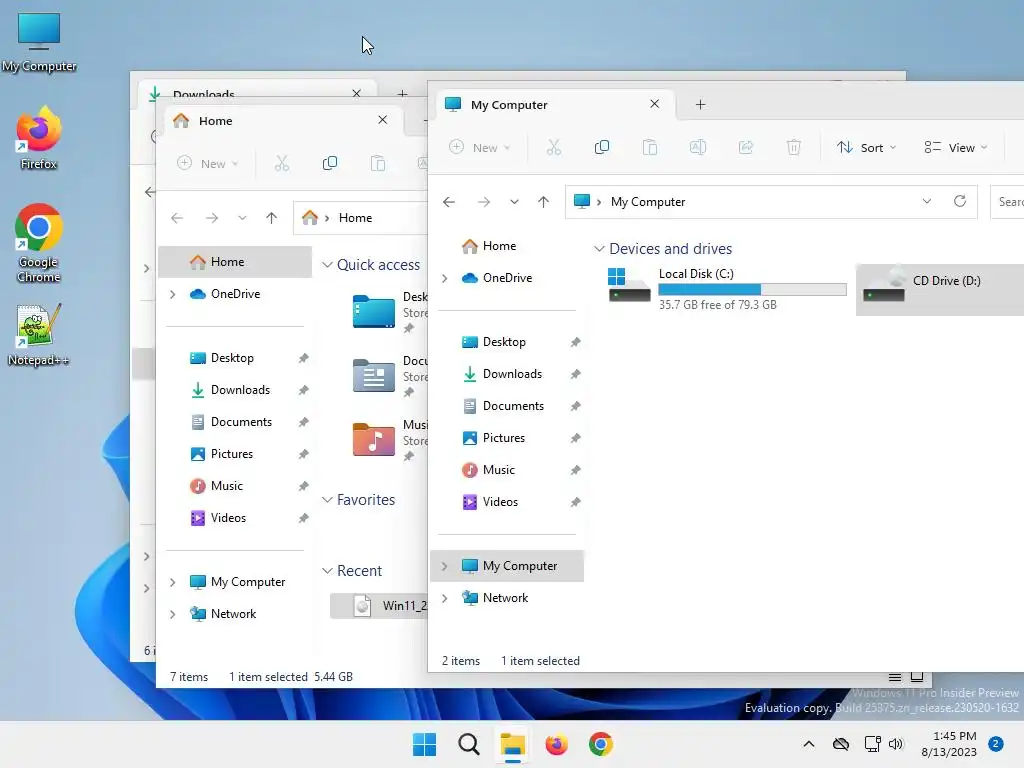Click Search box in My Computer window

[x=1007, y=202]
